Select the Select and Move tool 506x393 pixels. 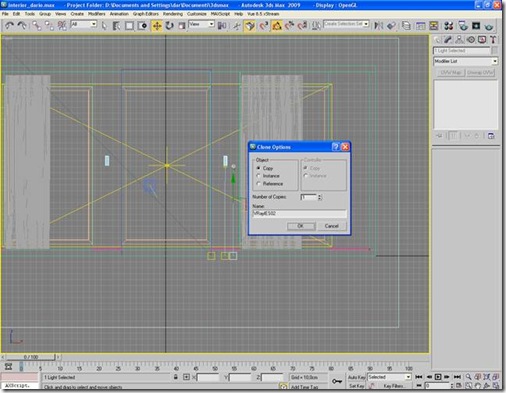[x=157, y=26]
